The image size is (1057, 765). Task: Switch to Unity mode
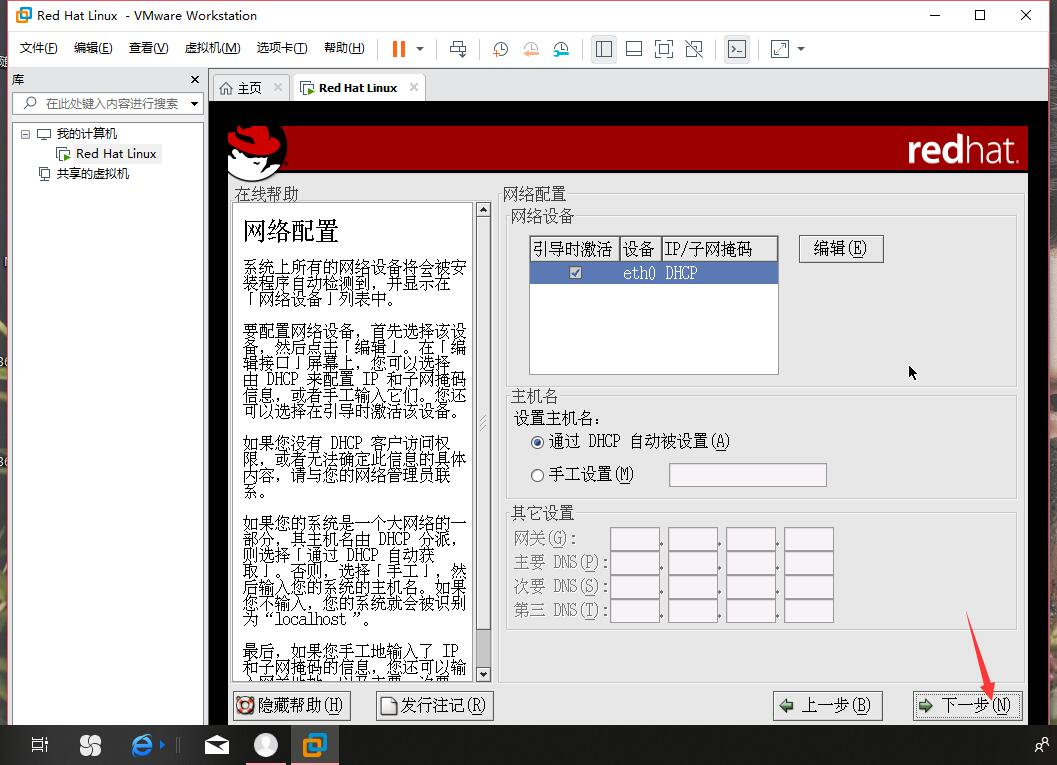click(x=694, y=49)
